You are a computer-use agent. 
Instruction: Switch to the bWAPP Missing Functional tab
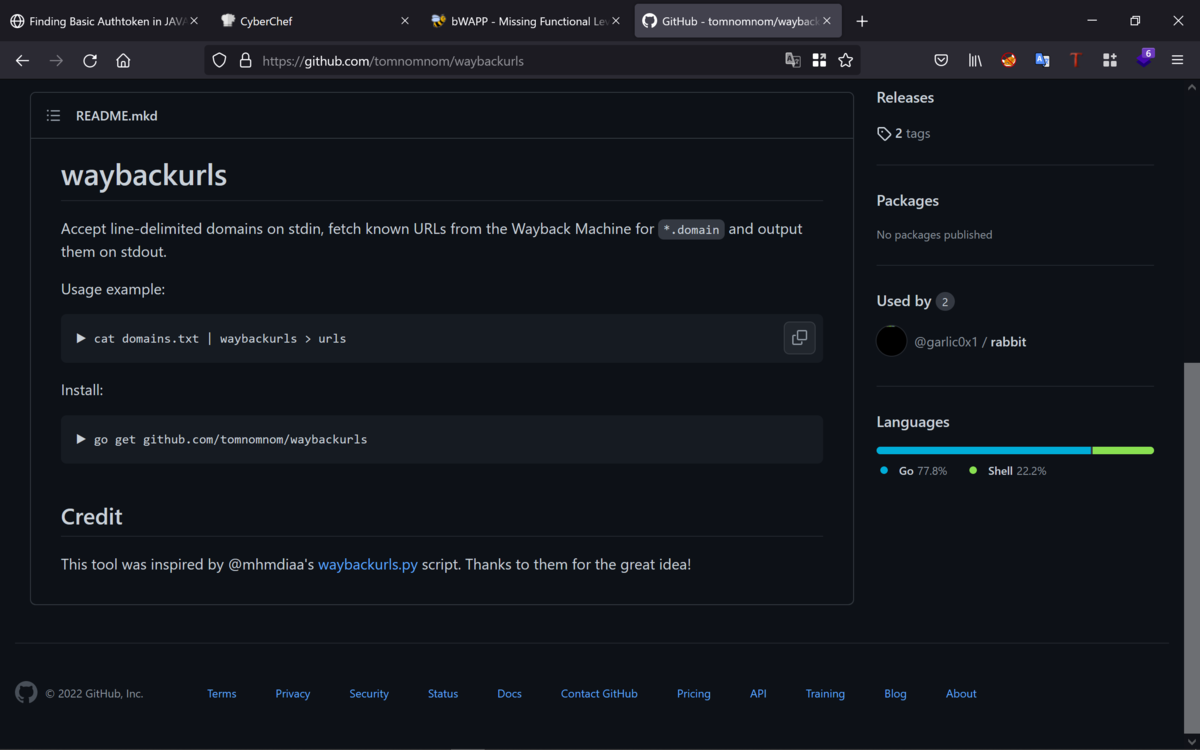[x=526, y=21]
